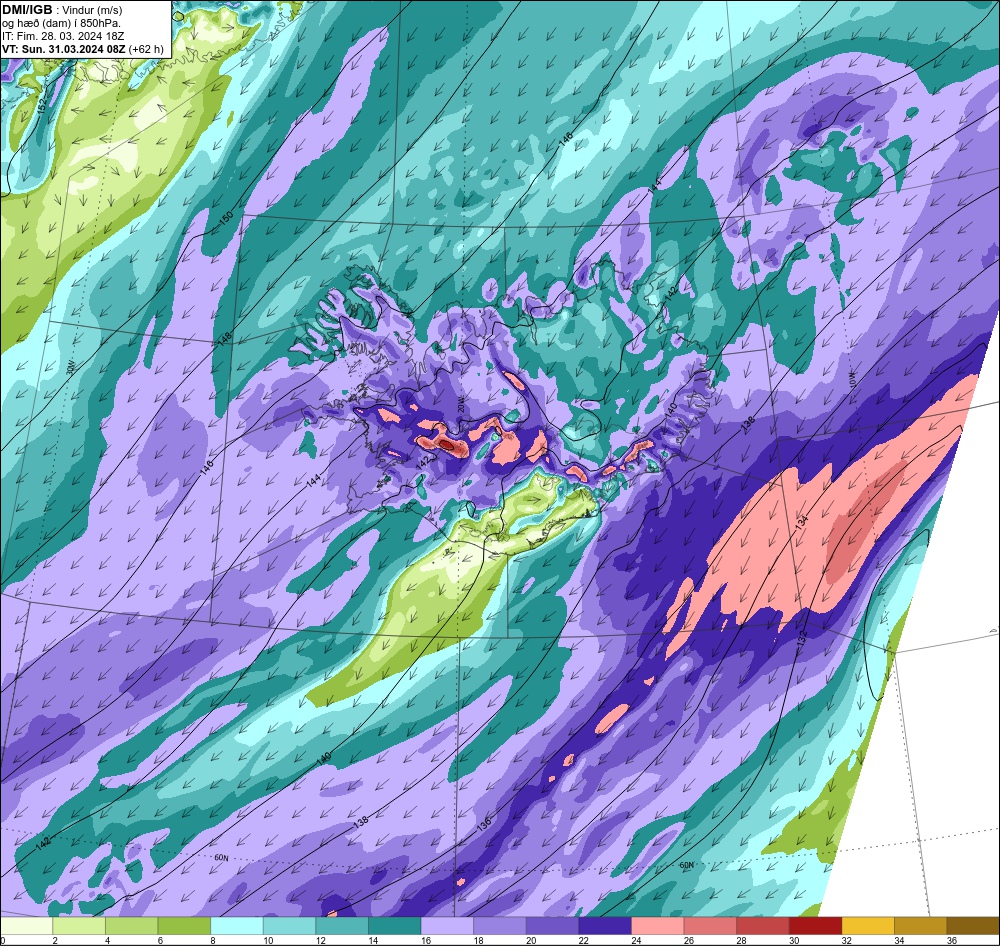Click the legend scale number '12'
The width and height of the screenshot is (1000, 946).
coord(320,940)
